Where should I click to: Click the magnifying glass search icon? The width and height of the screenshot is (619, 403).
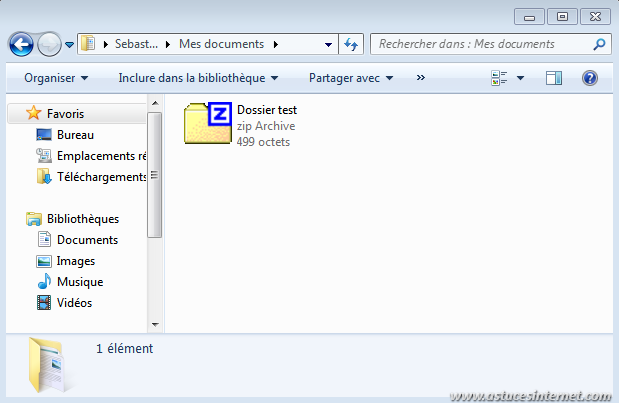point(599,44)
